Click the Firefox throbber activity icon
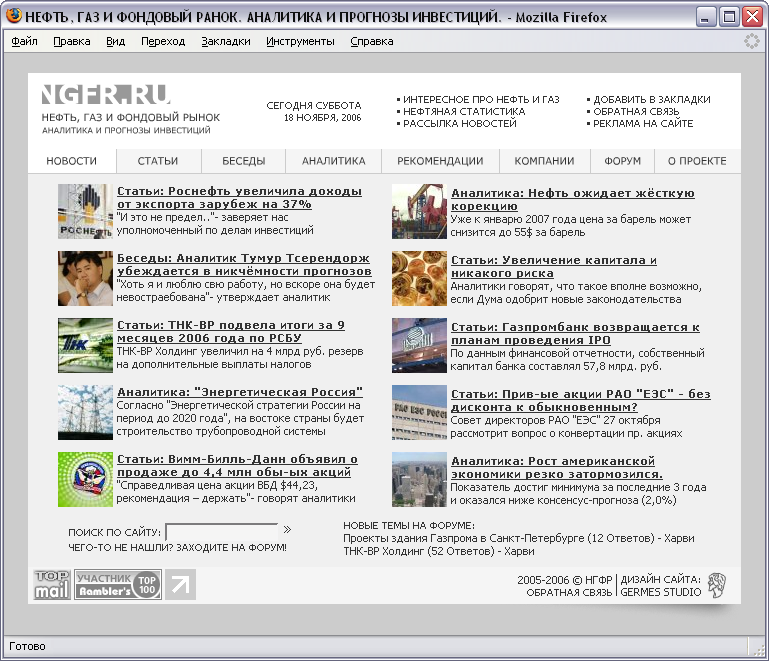769x661 pixels. click(x=751, y=41)
